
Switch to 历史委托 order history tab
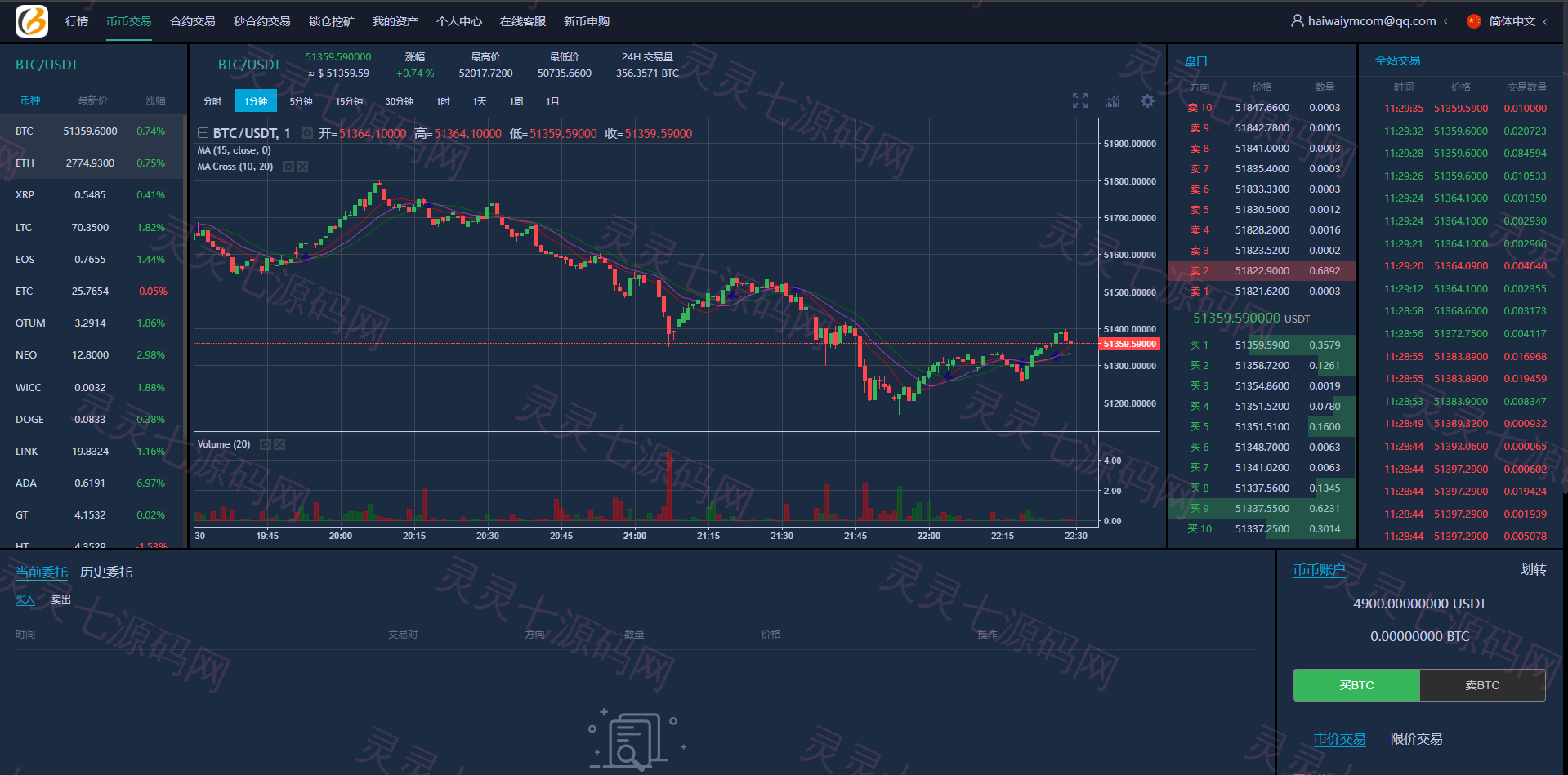[x=106, y=572]
